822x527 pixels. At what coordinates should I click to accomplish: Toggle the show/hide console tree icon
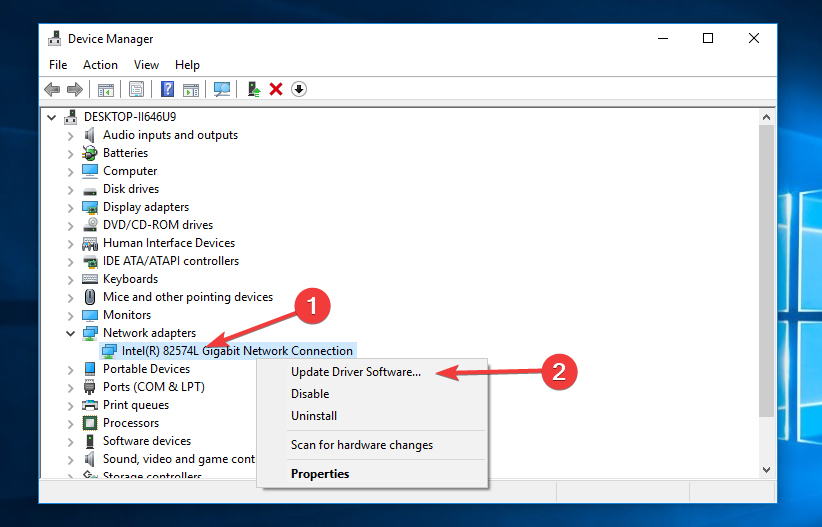click(106, 90)
